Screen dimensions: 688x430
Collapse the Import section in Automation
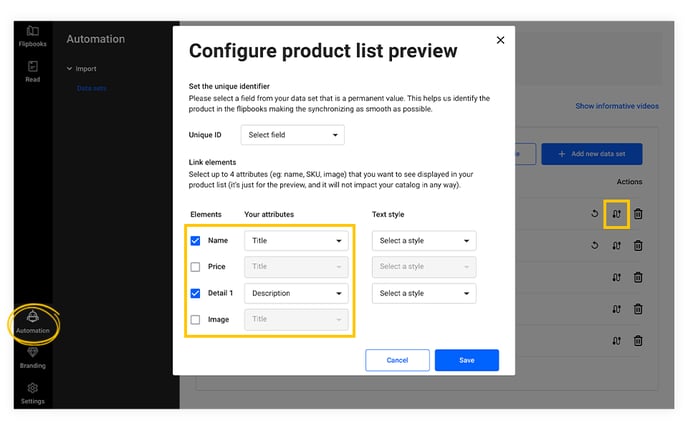point(82,69)
